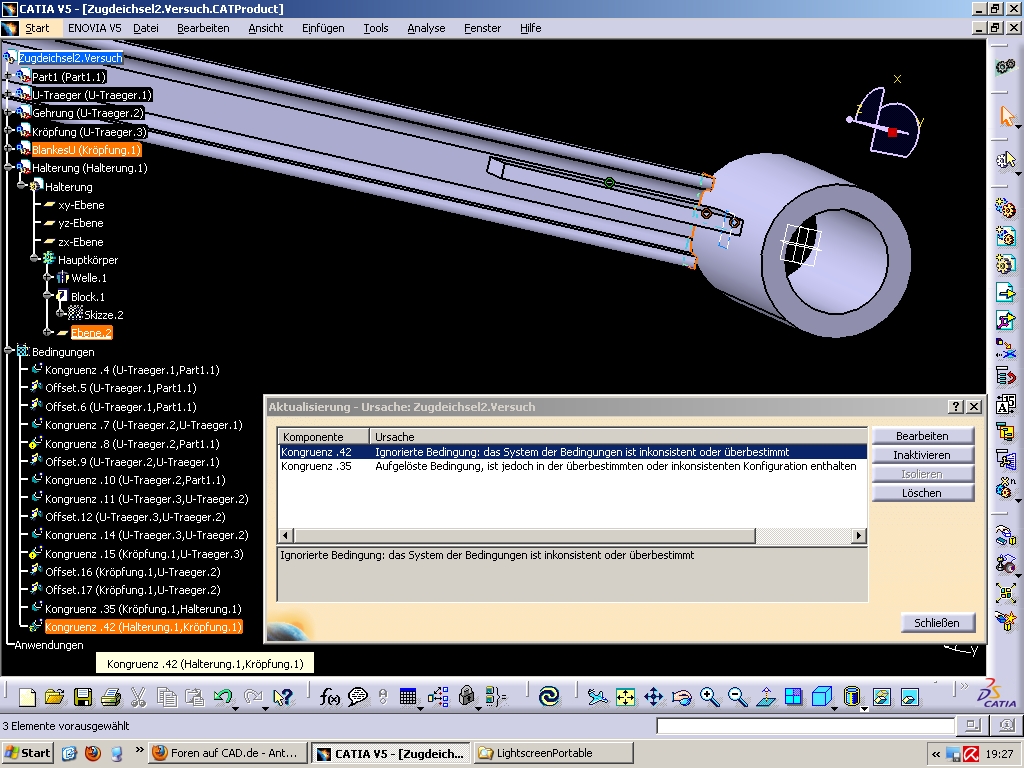Zoom out with the magnifier minus icon
The image size is (1024, 768).
click(x=737, y=697)
